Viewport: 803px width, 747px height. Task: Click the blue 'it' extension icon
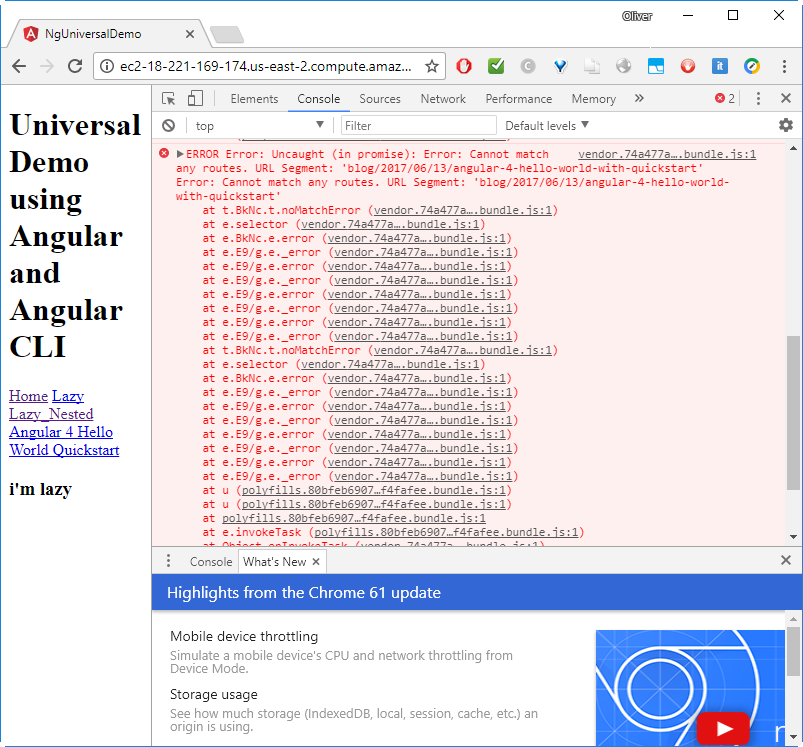pos(720,65)
